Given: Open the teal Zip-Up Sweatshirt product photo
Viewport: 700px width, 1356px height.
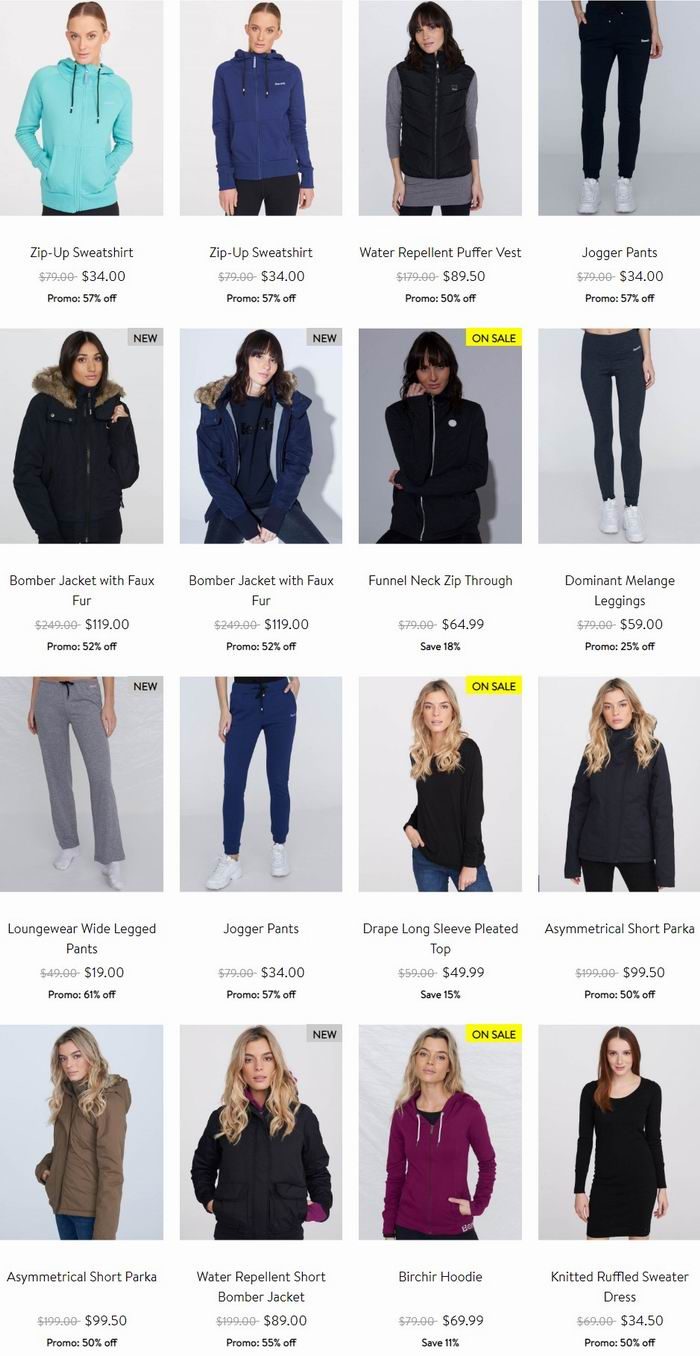Looking at the screenshot, I should click(81, 108).
